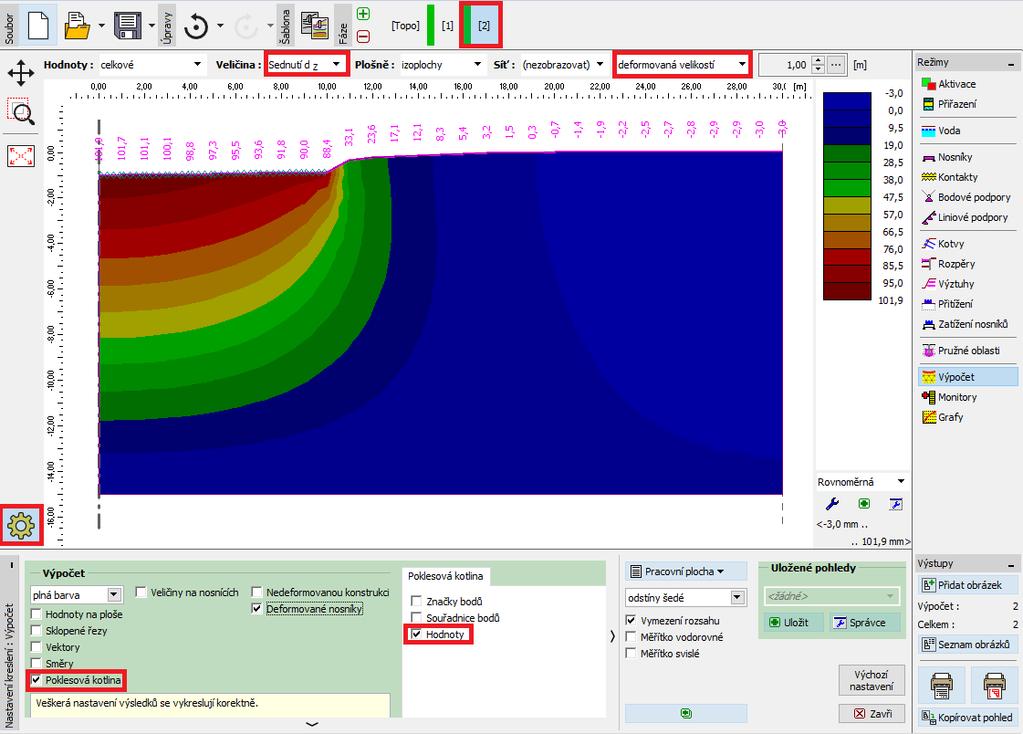1023x734 pixels.
Task: Open file with the folder icon
Action: pos(76,25)
